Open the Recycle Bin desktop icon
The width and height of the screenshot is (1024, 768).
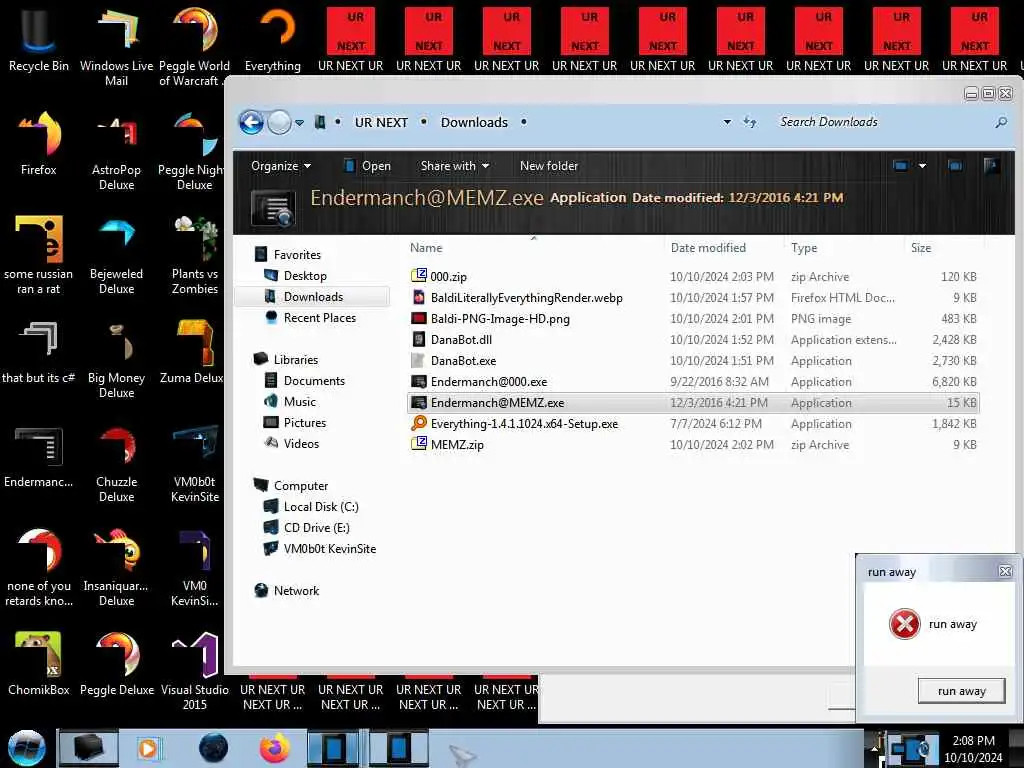click(x=38, y=39)
